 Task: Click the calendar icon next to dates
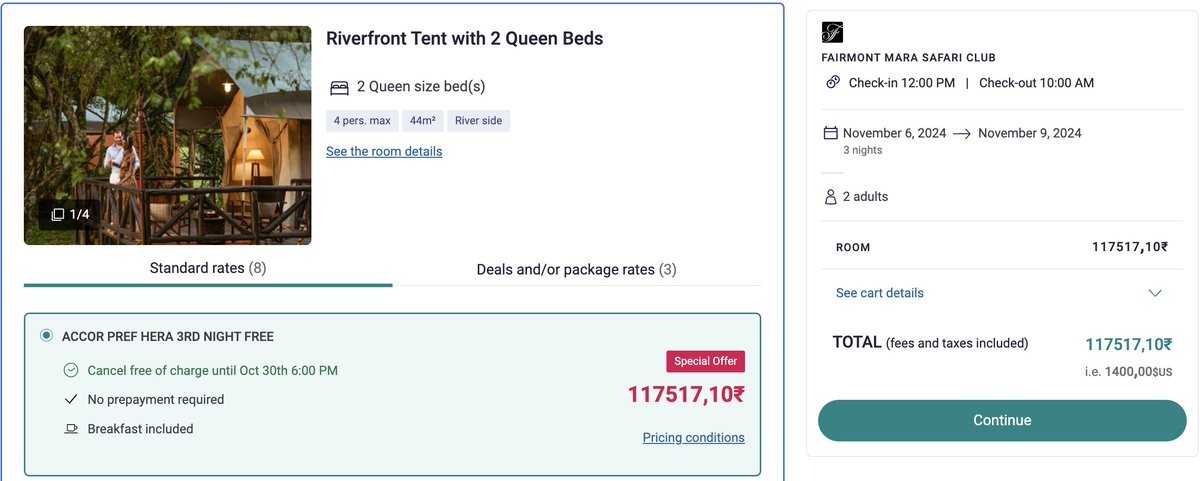[x=830, y=133]
